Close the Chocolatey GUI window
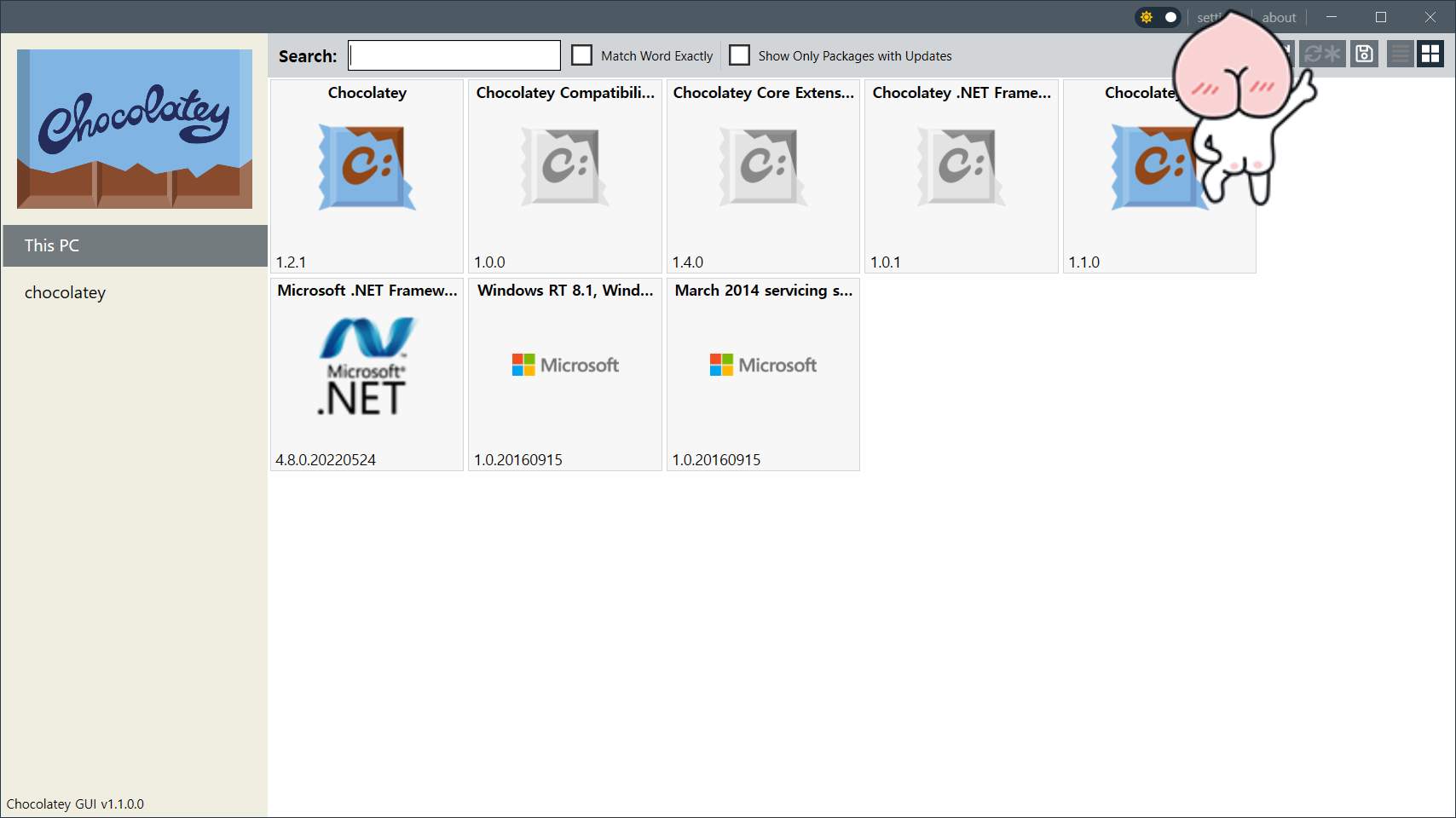The width and height of the screenshot is (1456, 818). (x=1430, y=17)
